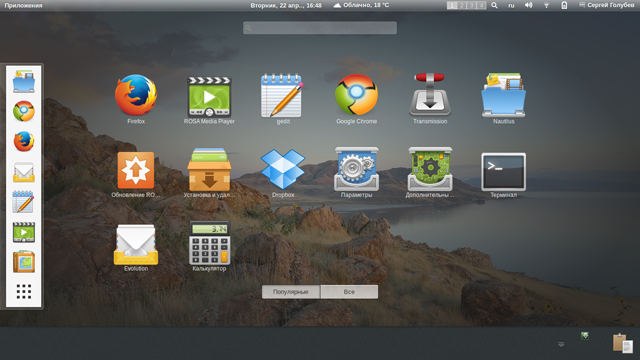Viewport: 640px width, 360px height.
Task: Open the mail envelope icon in the dock
Action: click(24, 172)
